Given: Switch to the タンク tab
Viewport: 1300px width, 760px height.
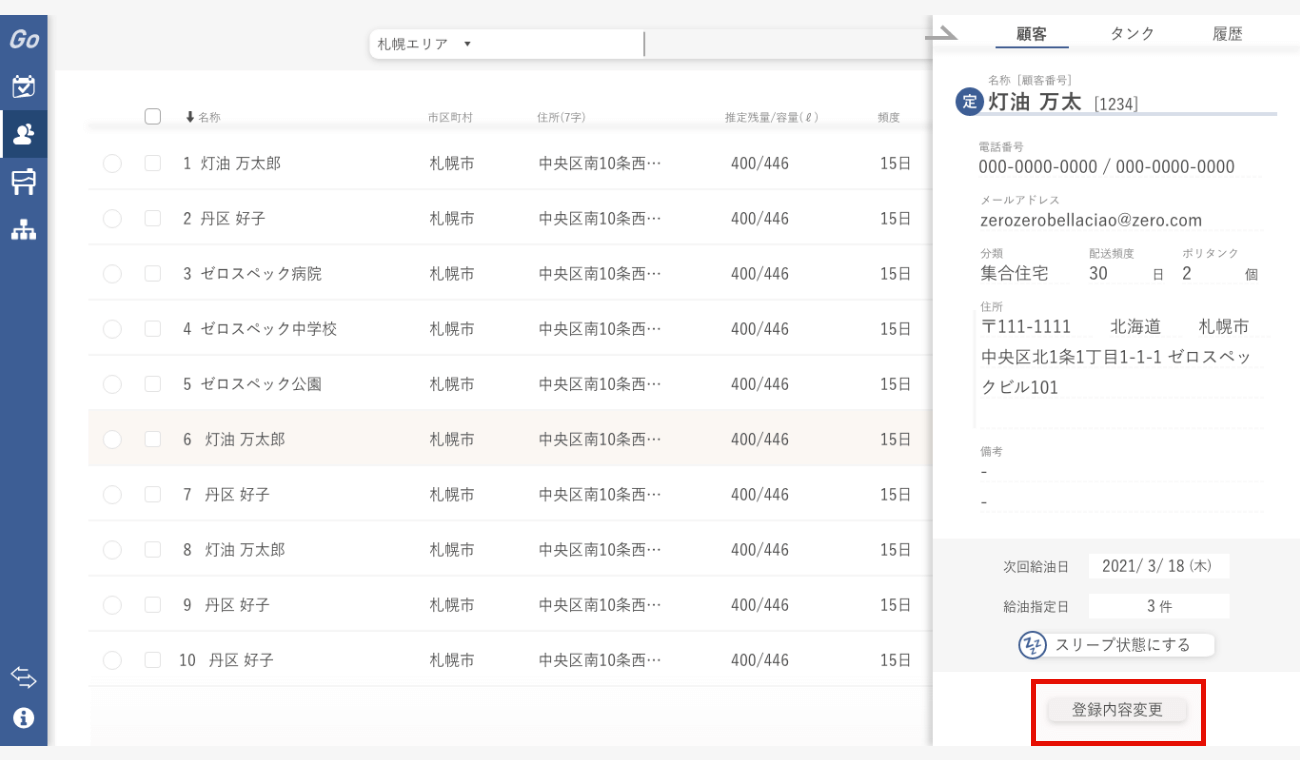Looking at the screenshot, I should coord(1132,34).
